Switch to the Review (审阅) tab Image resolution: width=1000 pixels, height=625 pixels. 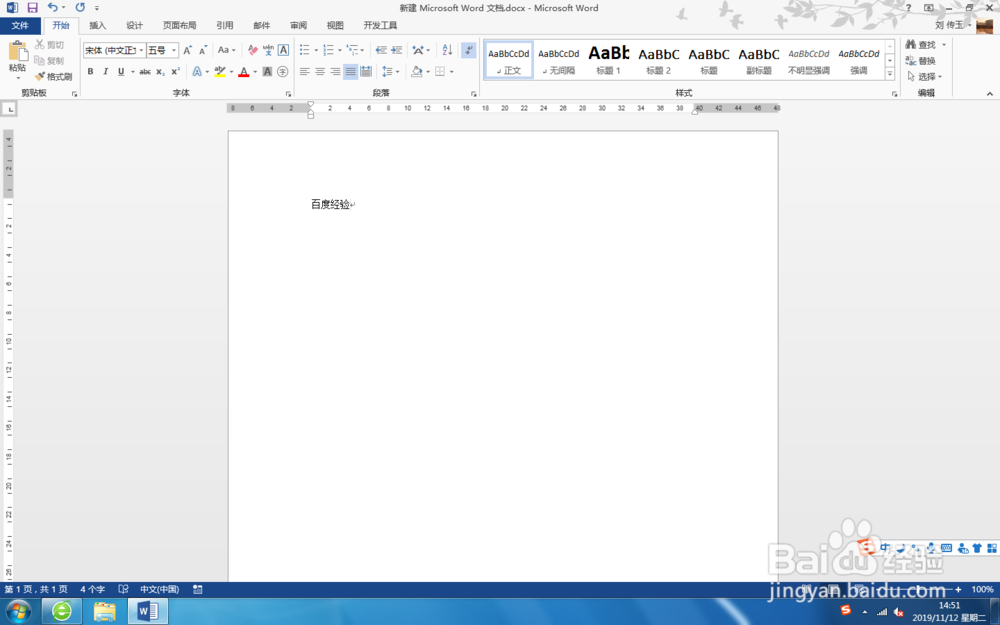point(298,26)
